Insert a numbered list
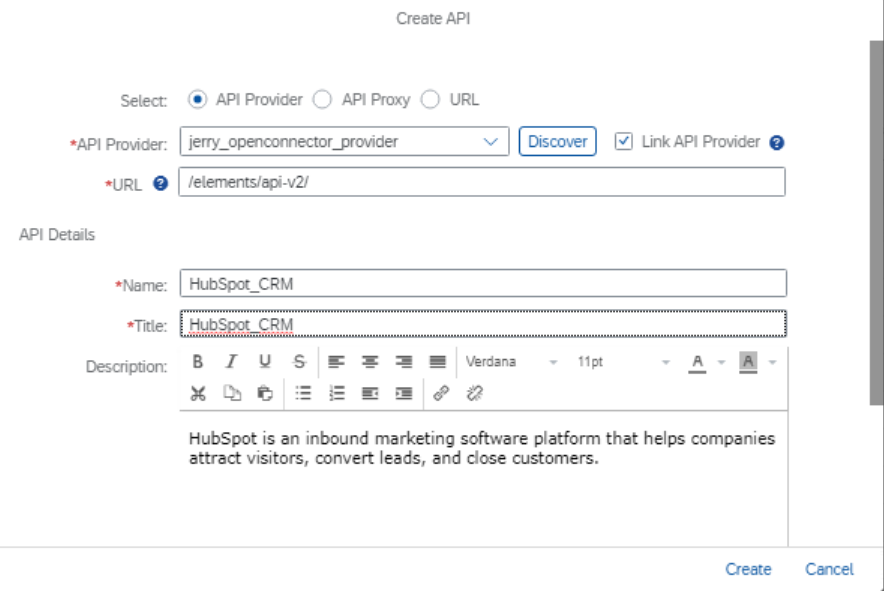This screenshot has width=884, height=591. (337, 393)
